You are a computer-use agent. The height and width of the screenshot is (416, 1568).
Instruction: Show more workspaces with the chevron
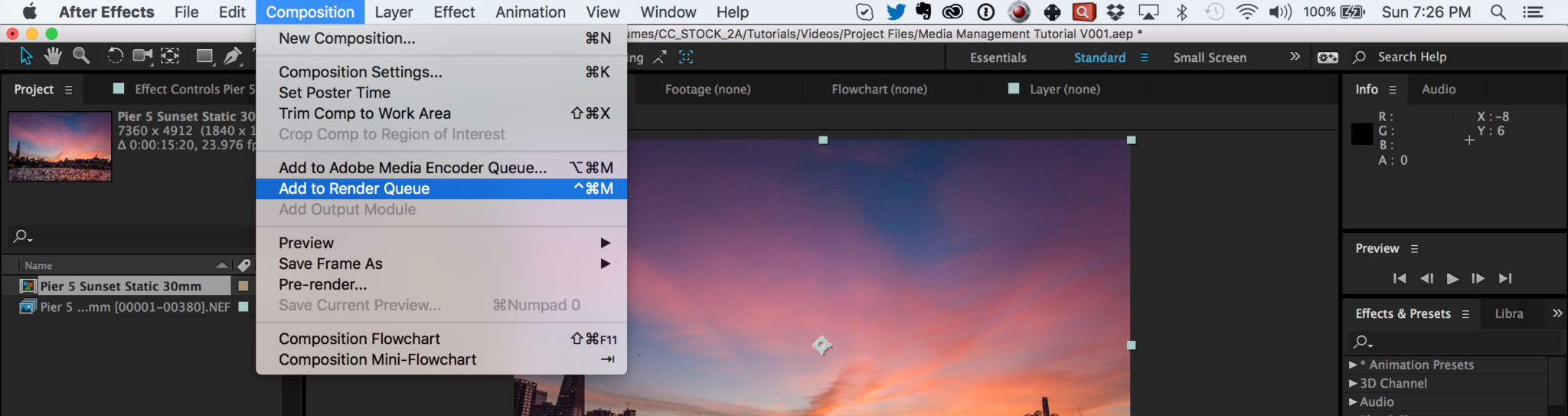tap(1295, 57)
